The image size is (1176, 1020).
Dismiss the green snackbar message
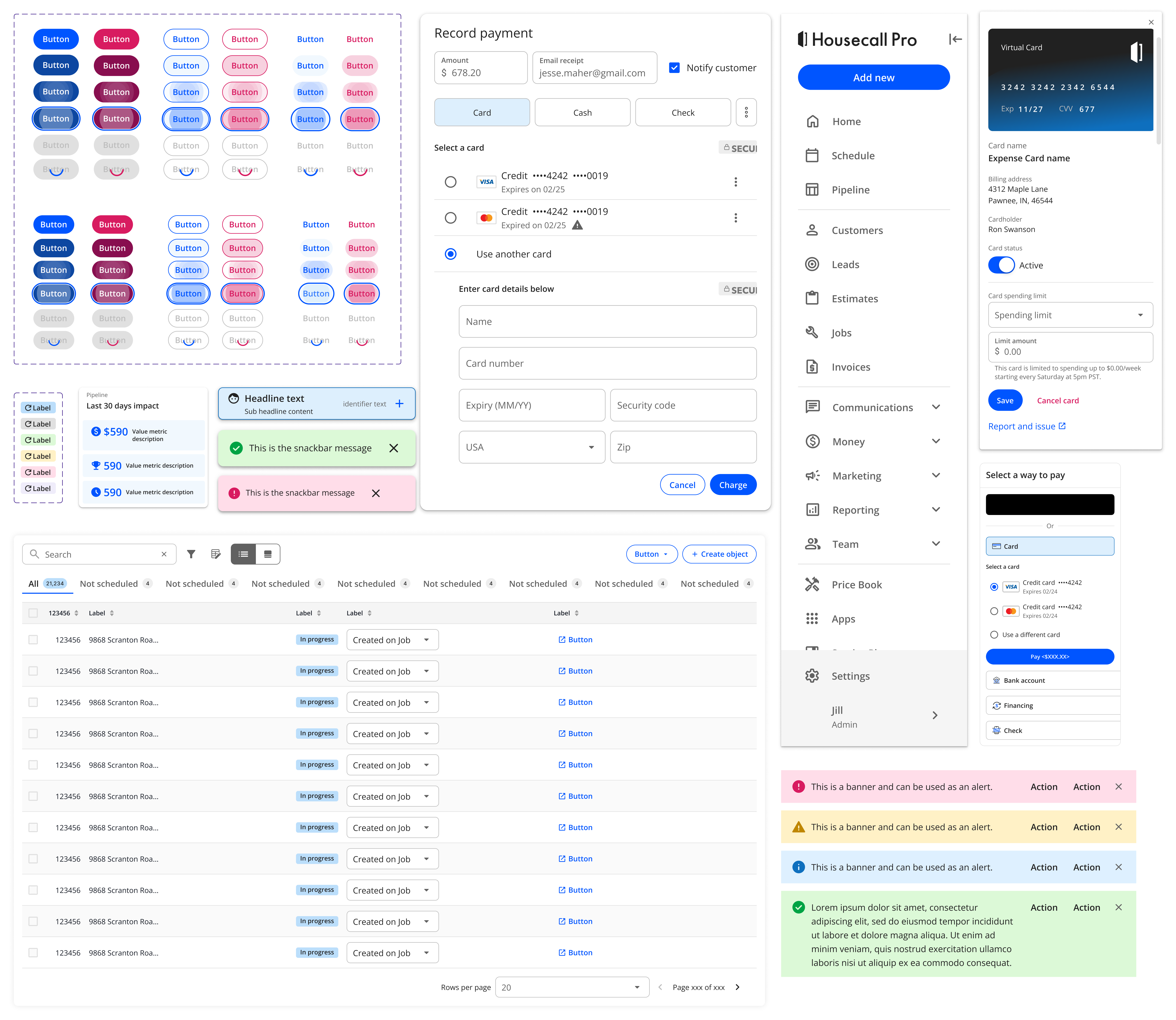click(x=393, y=448)
